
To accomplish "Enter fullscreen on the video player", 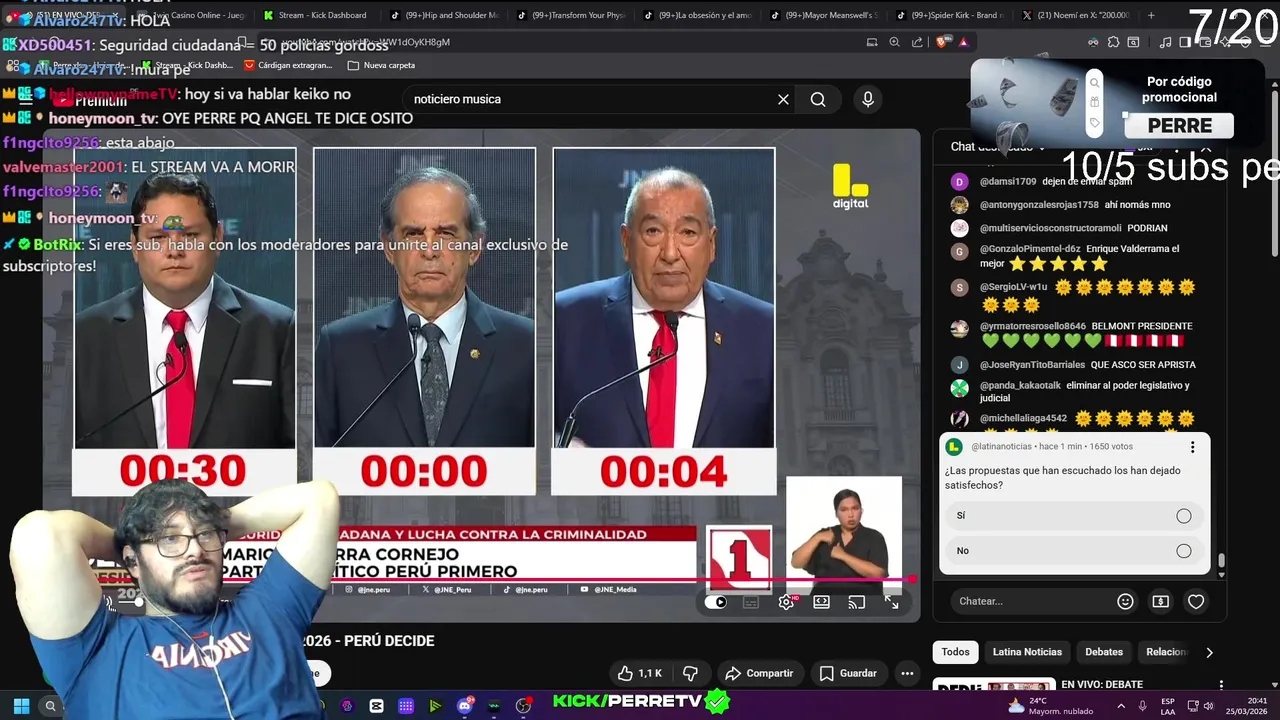I will (891, 602).
